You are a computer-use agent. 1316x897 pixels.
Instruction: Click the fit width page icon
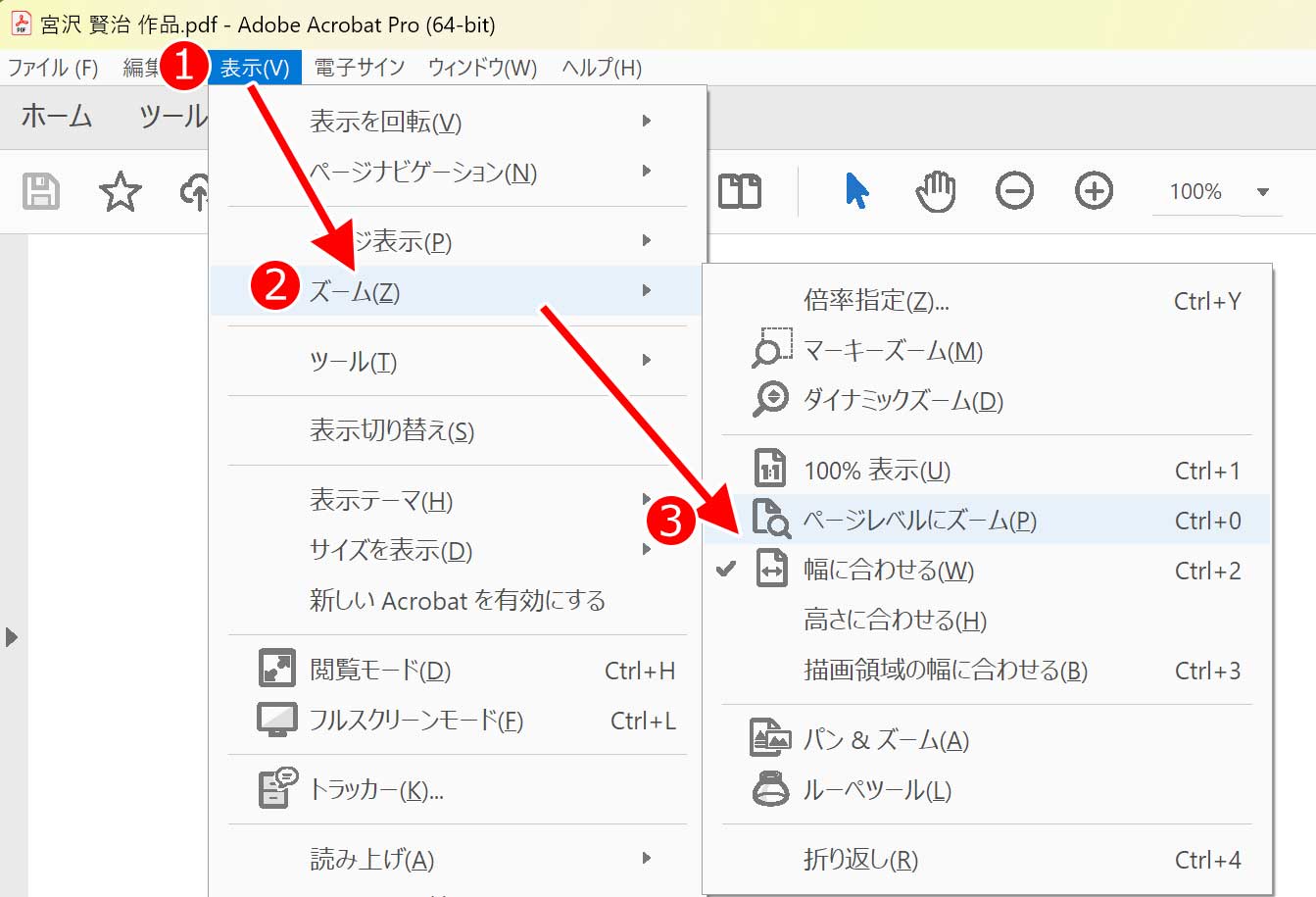[771, 570]
